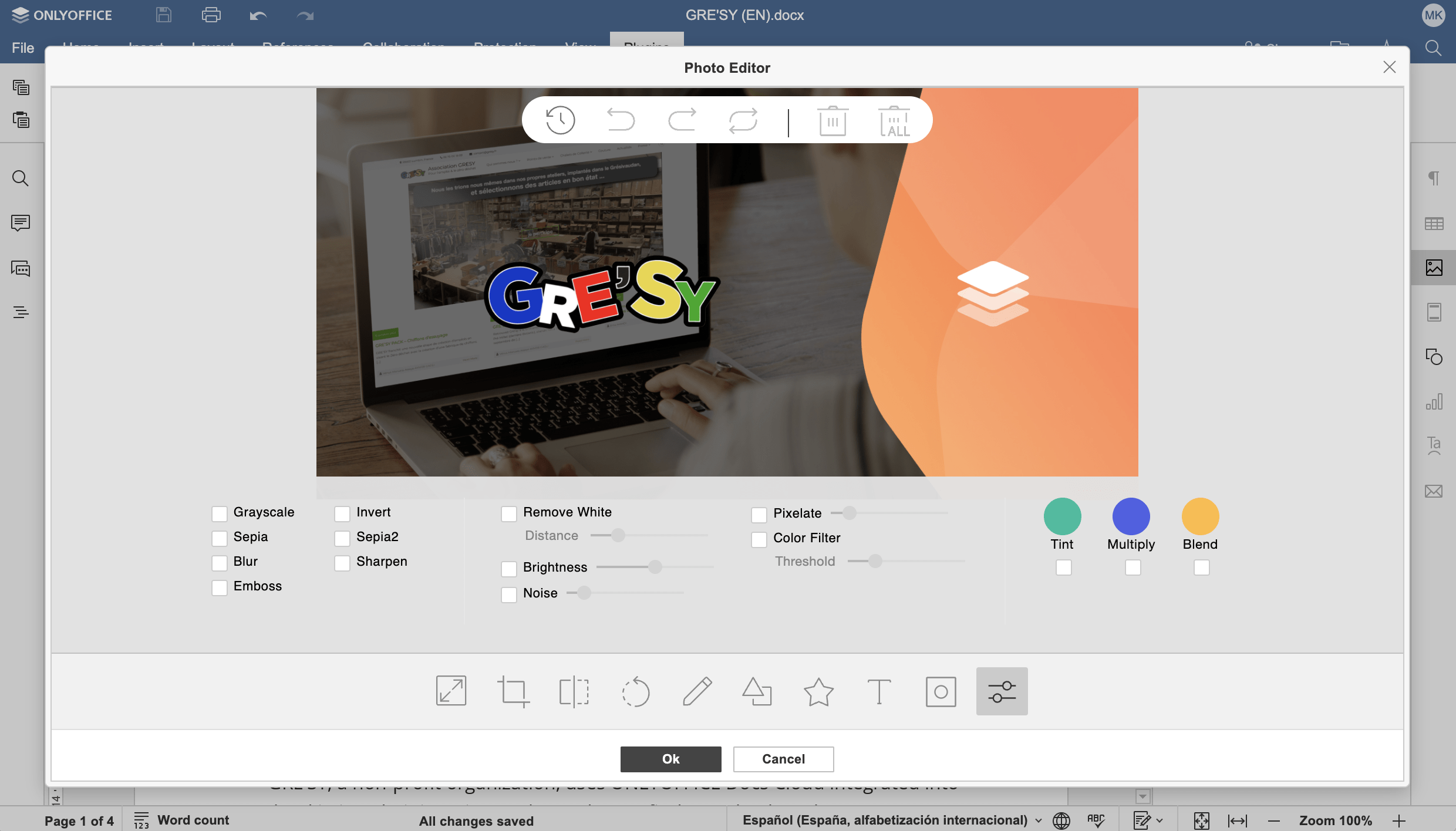Toggle the Pixelate checkbox

(759, 515)
